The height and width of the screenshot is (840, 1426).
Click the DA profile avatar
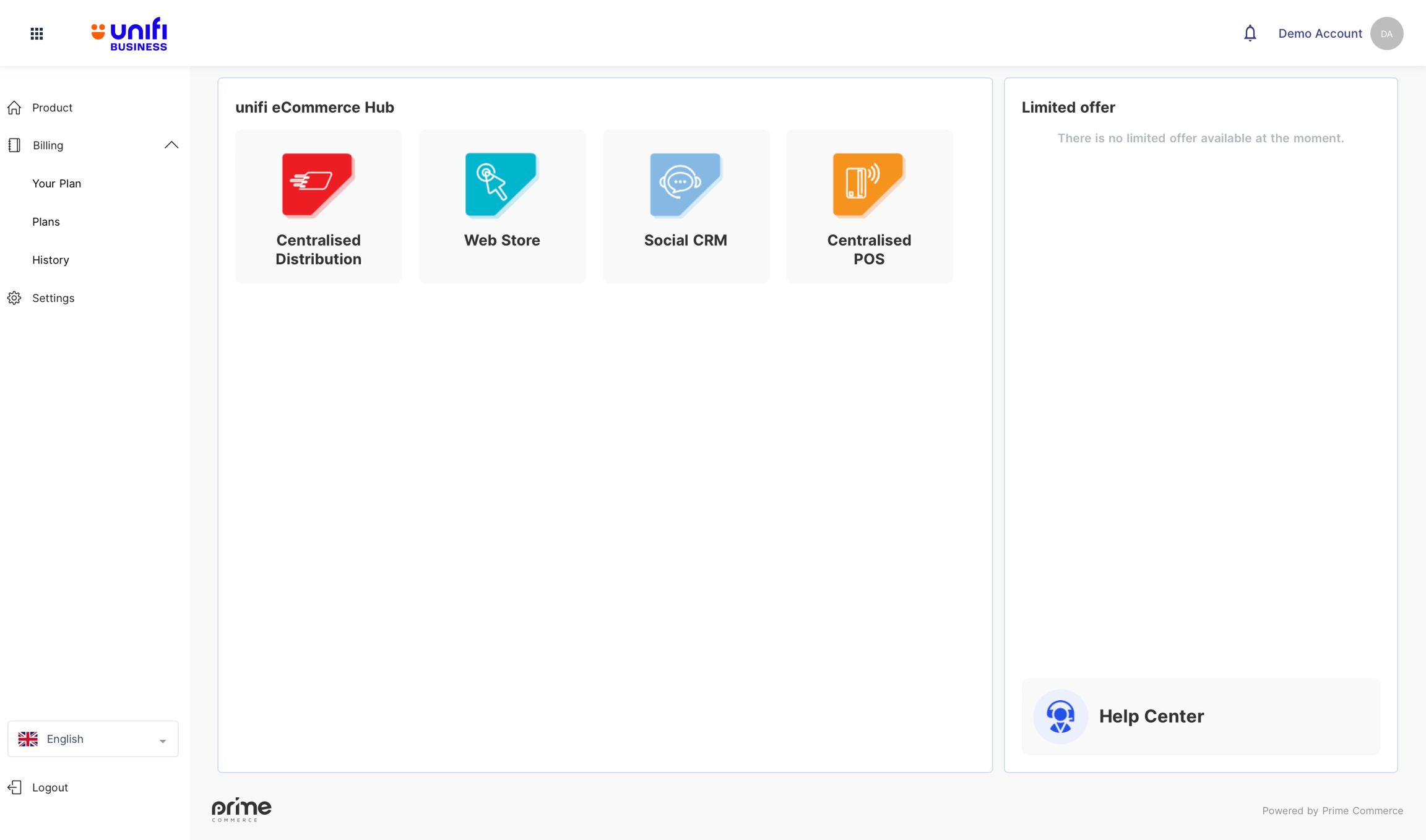(1386, 33)
